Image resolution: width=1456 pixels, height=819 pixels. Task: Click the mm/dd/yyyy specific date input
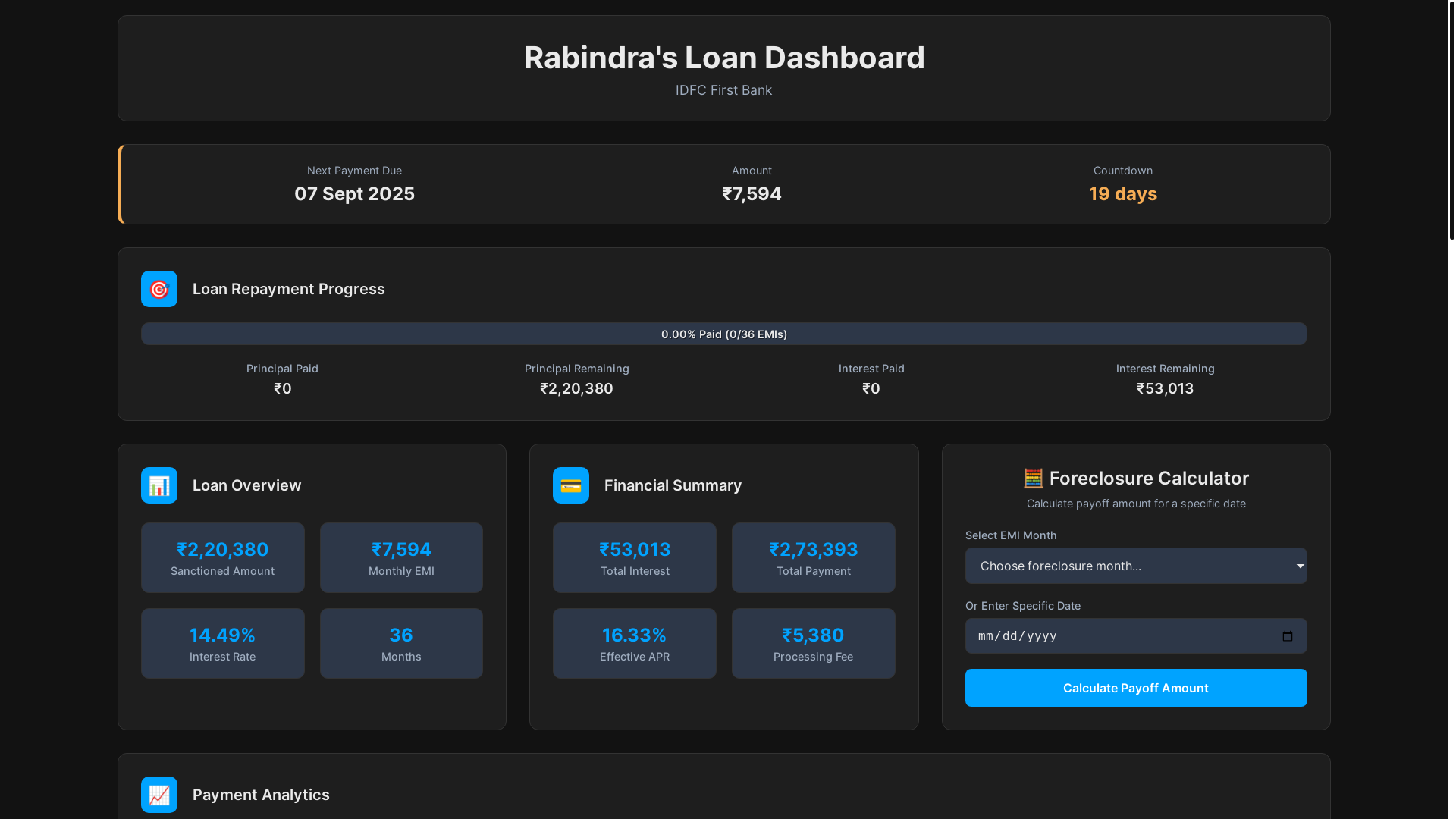point(1136,636)
